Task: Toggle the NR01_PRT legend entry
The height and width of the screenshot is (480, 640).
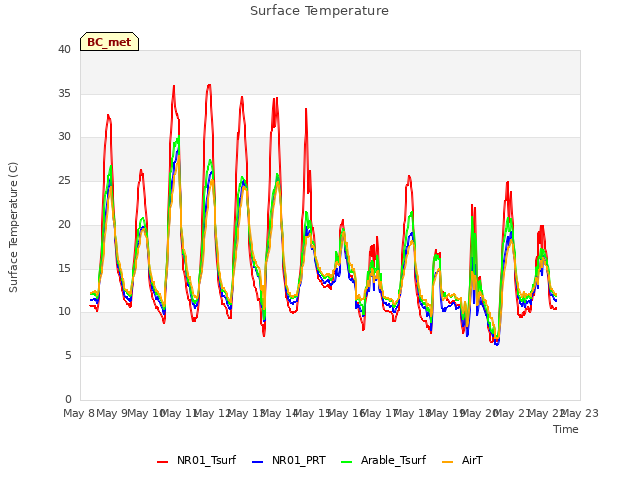Action: tap(289, 460)
